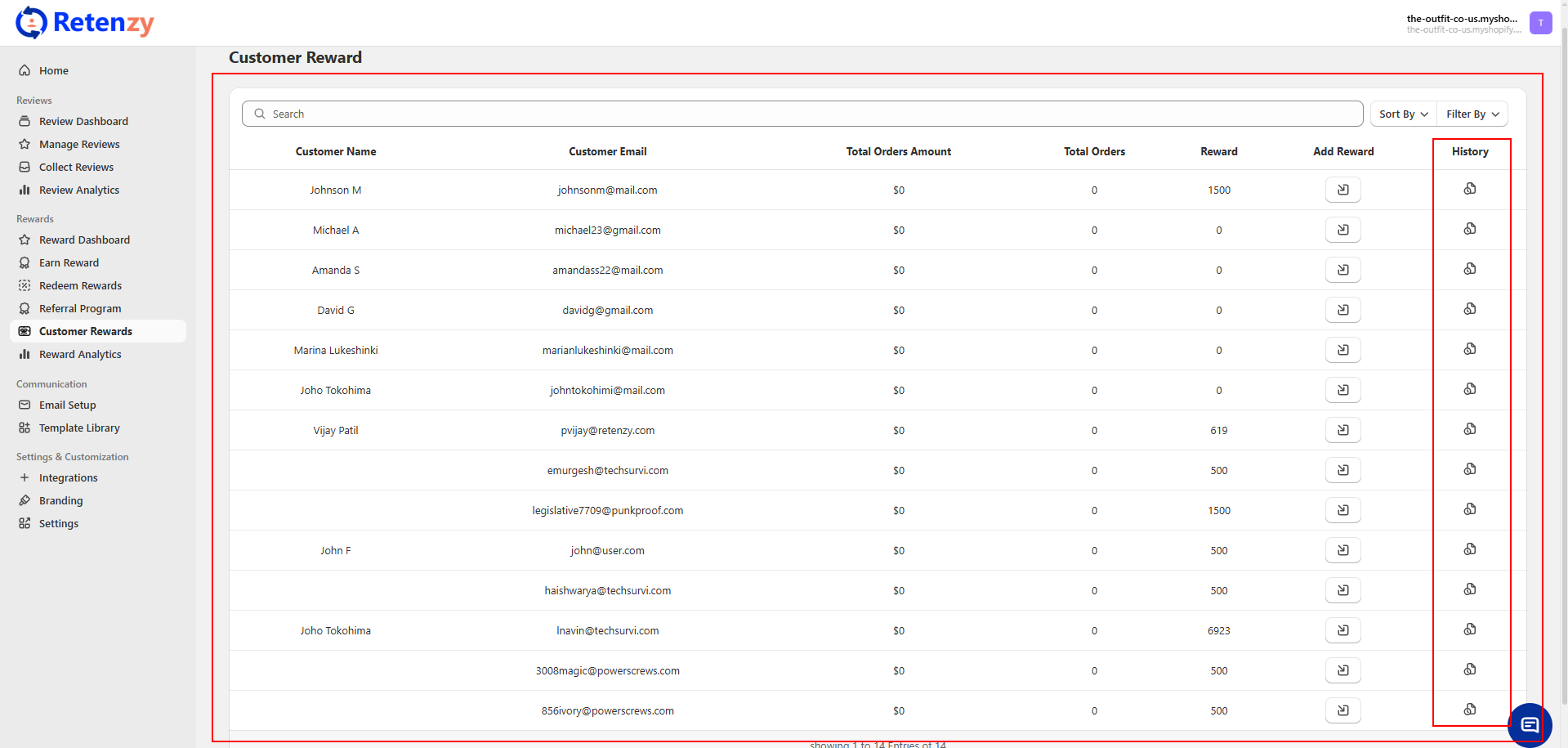Add reward for lnavin@techsurvi.com
The height and width of the screenshot is (748, 1568).
point(1342,630)
